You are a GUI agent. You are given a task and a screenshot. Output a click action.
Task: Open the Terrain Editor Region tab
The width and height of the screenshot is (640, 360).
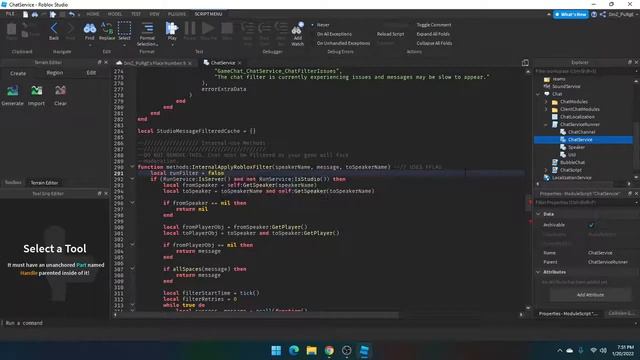[x=55, y=73]
